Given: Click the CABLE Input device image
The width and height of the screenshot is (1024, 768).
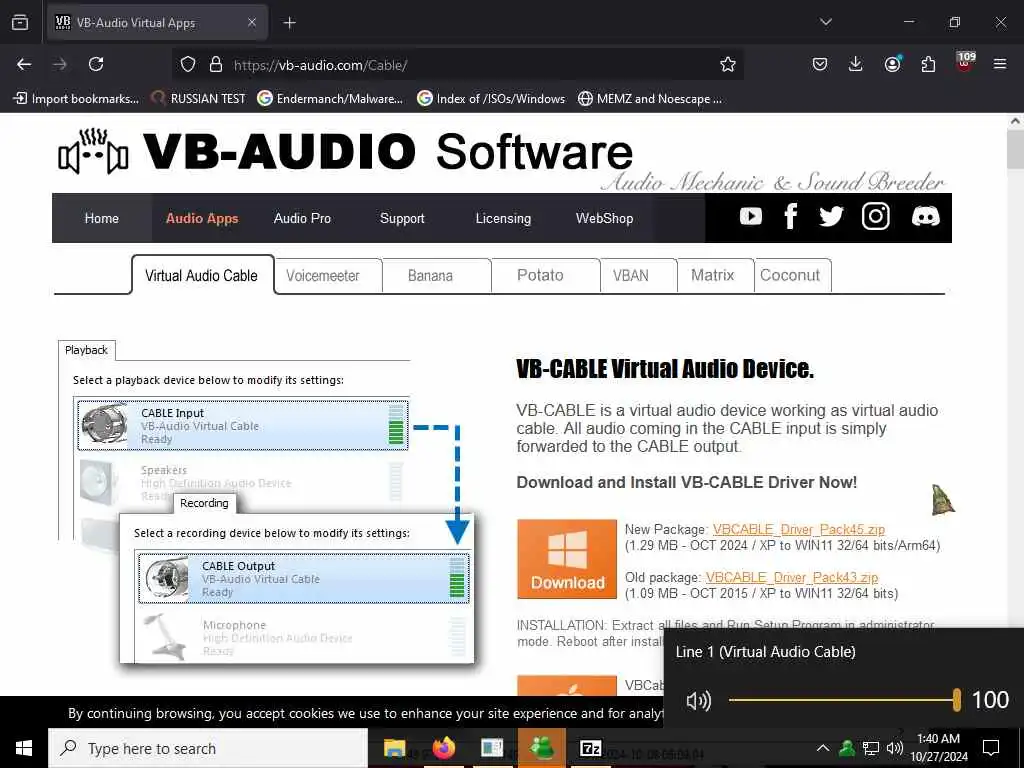Looking at the screenshot, I should [x=104, y=424].
